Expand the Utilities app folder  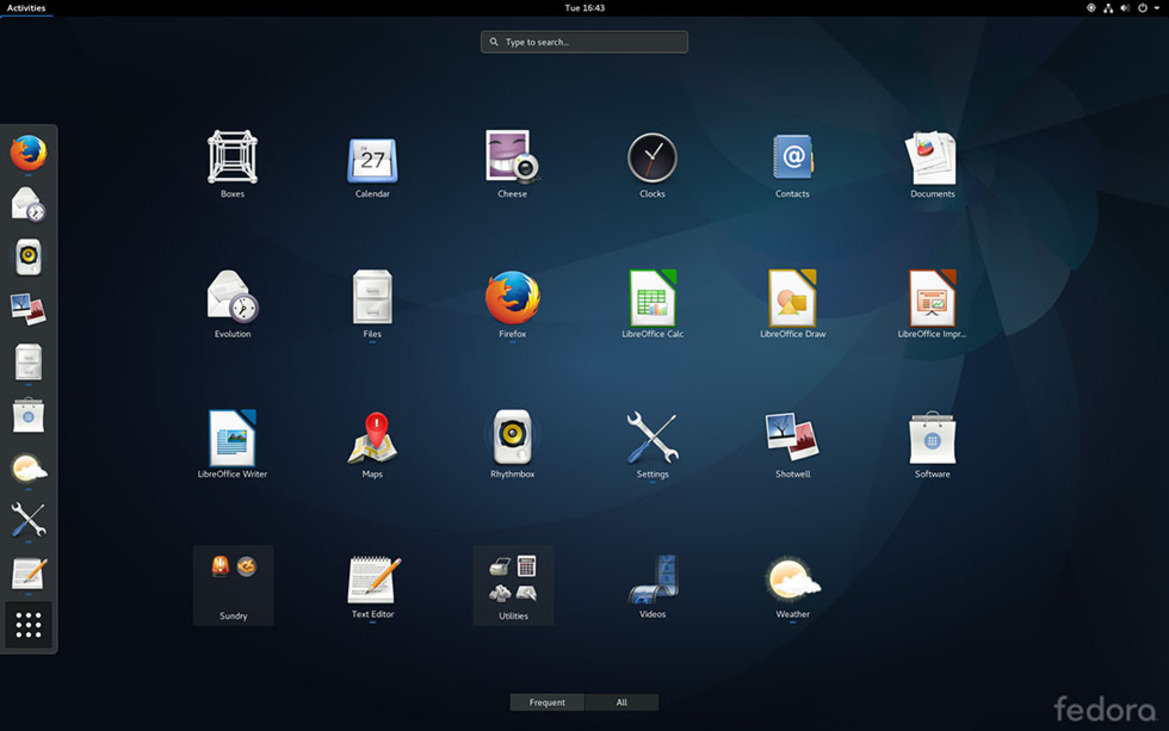tap(514, 585)
